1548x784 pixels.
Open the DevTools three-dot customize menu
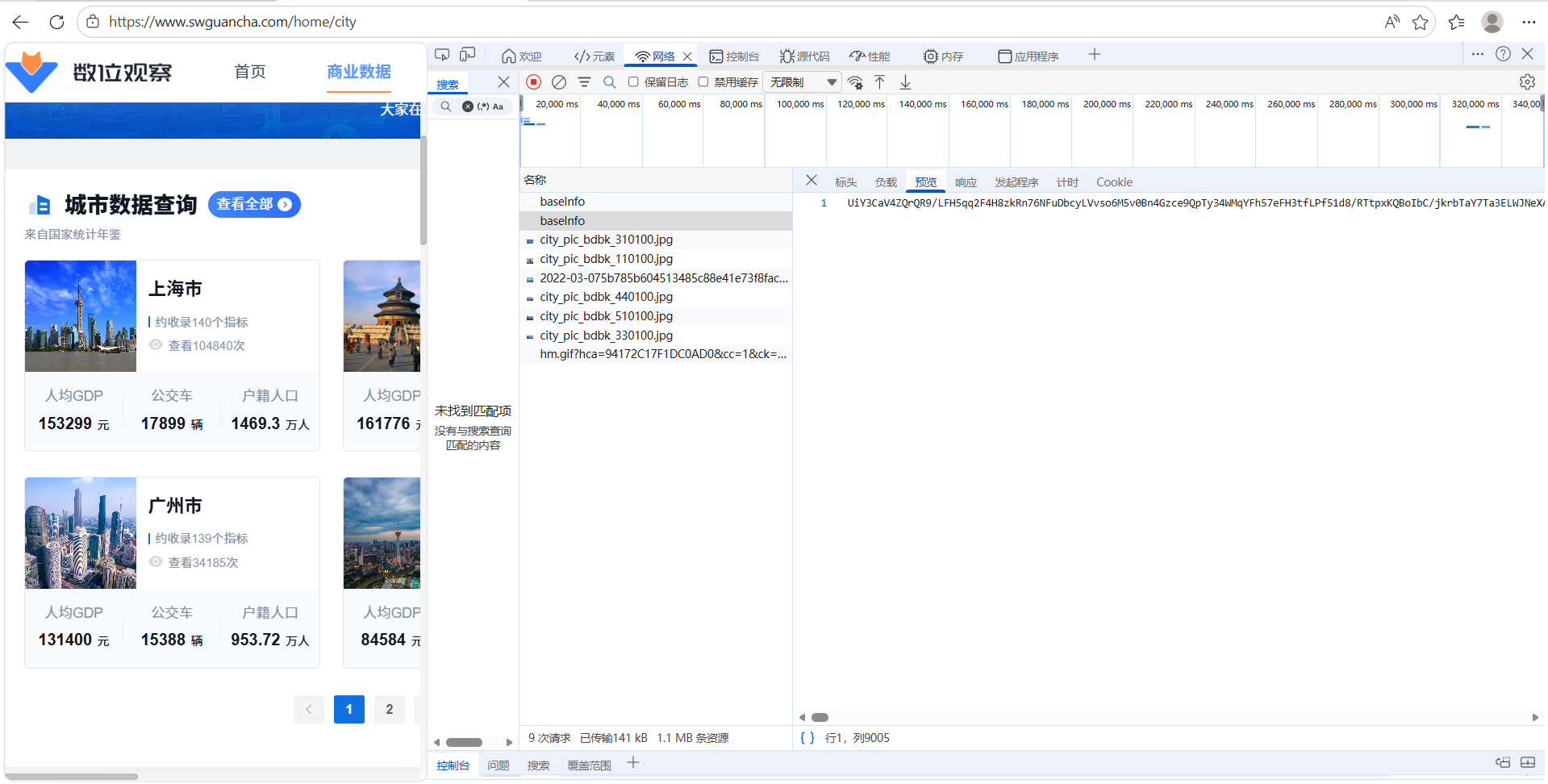click(1477, 54)
